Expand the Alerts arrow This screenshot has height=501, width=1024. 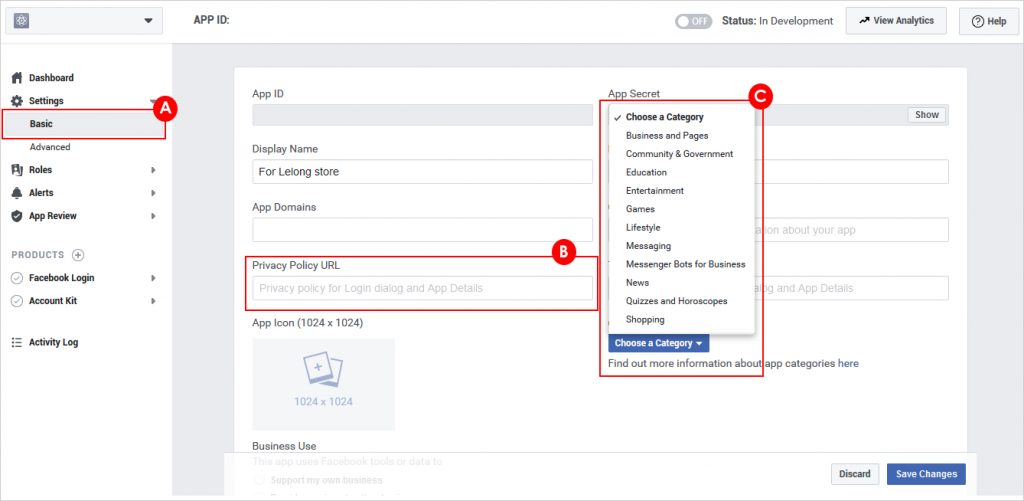tap(153, 193)
